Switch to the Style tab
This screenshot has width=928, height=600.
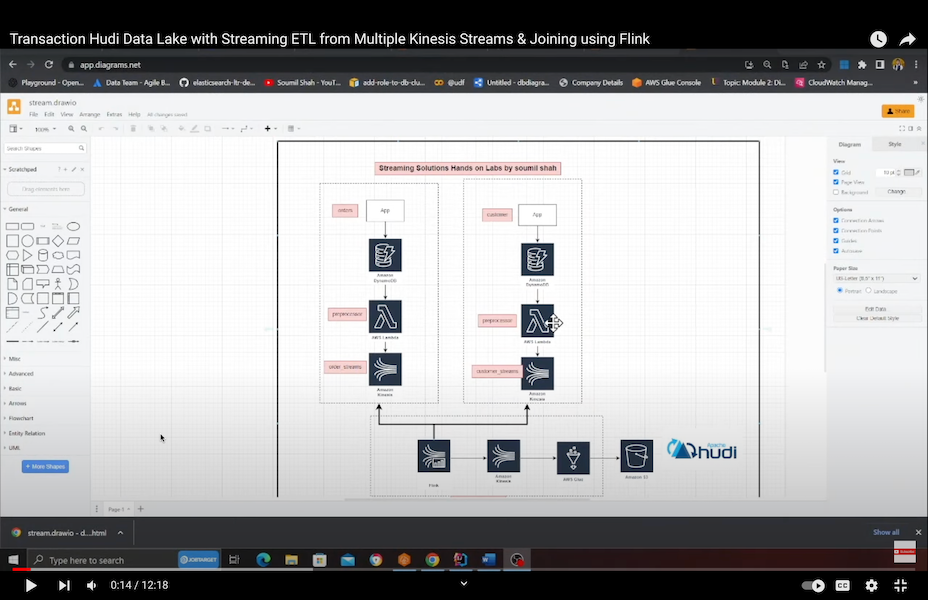coord(894,144)
